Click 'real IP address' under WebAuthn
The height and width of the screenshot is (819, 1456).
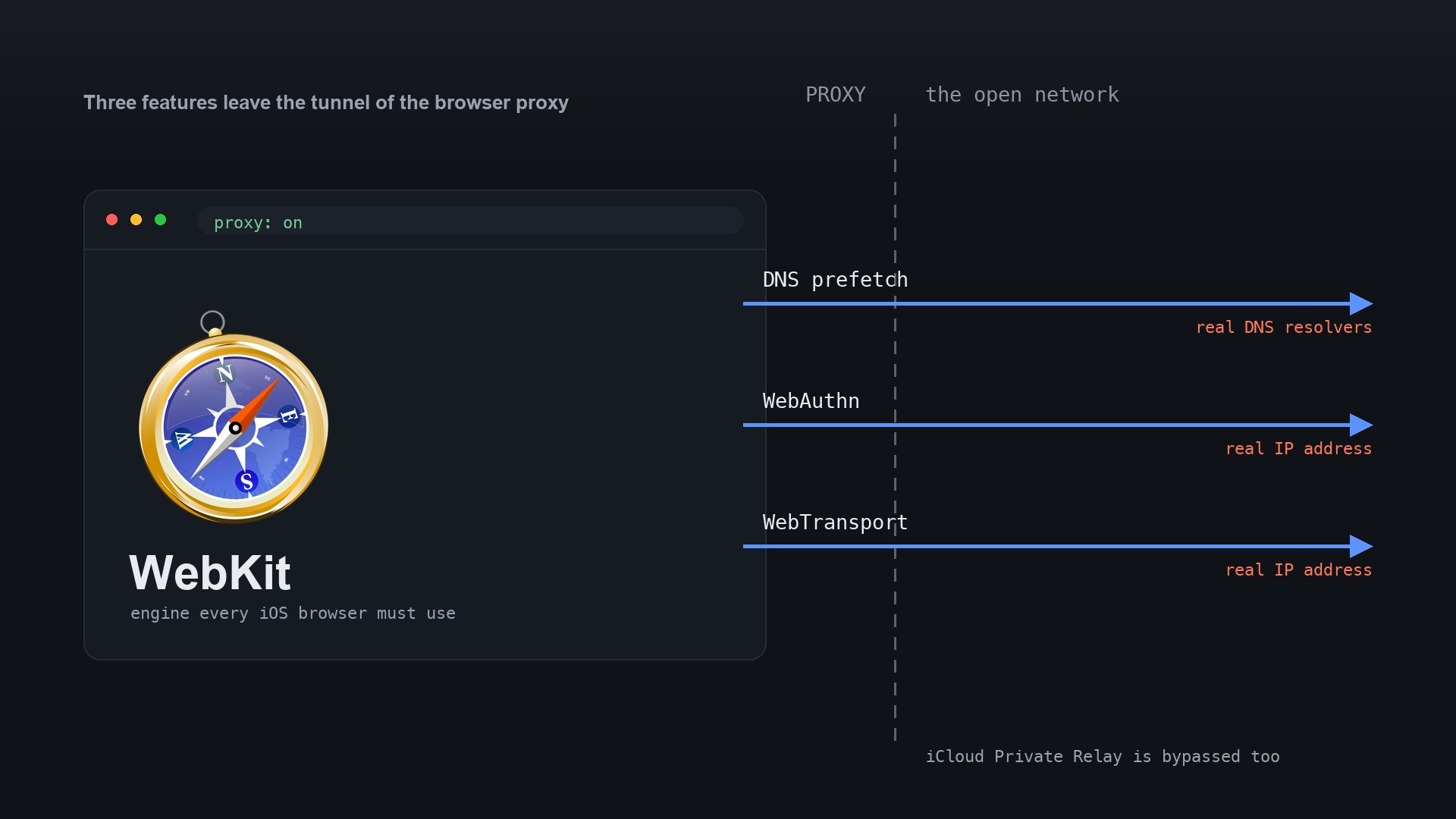point(1299,449)
